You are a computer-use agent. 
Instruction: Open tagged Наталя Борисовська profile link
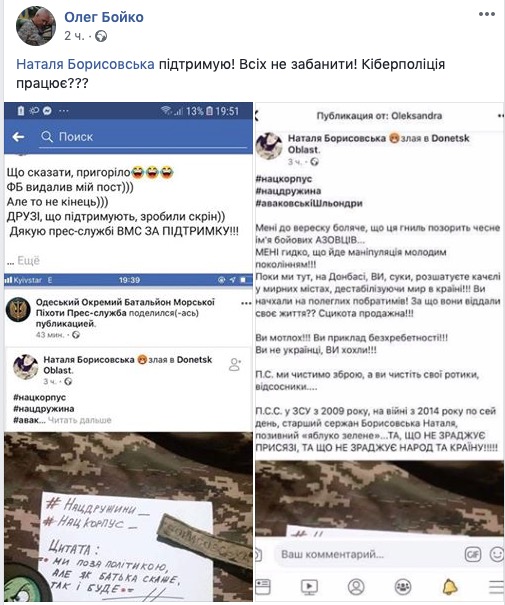point(85,64)
